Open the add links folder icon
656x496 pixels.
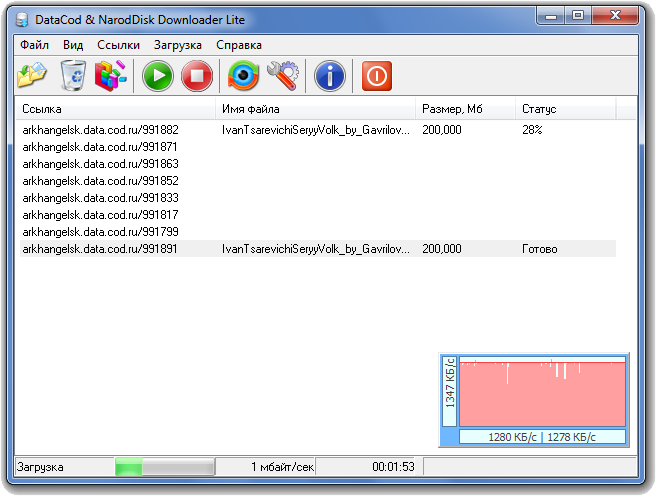pyautogui.click(x=32, y=75)
